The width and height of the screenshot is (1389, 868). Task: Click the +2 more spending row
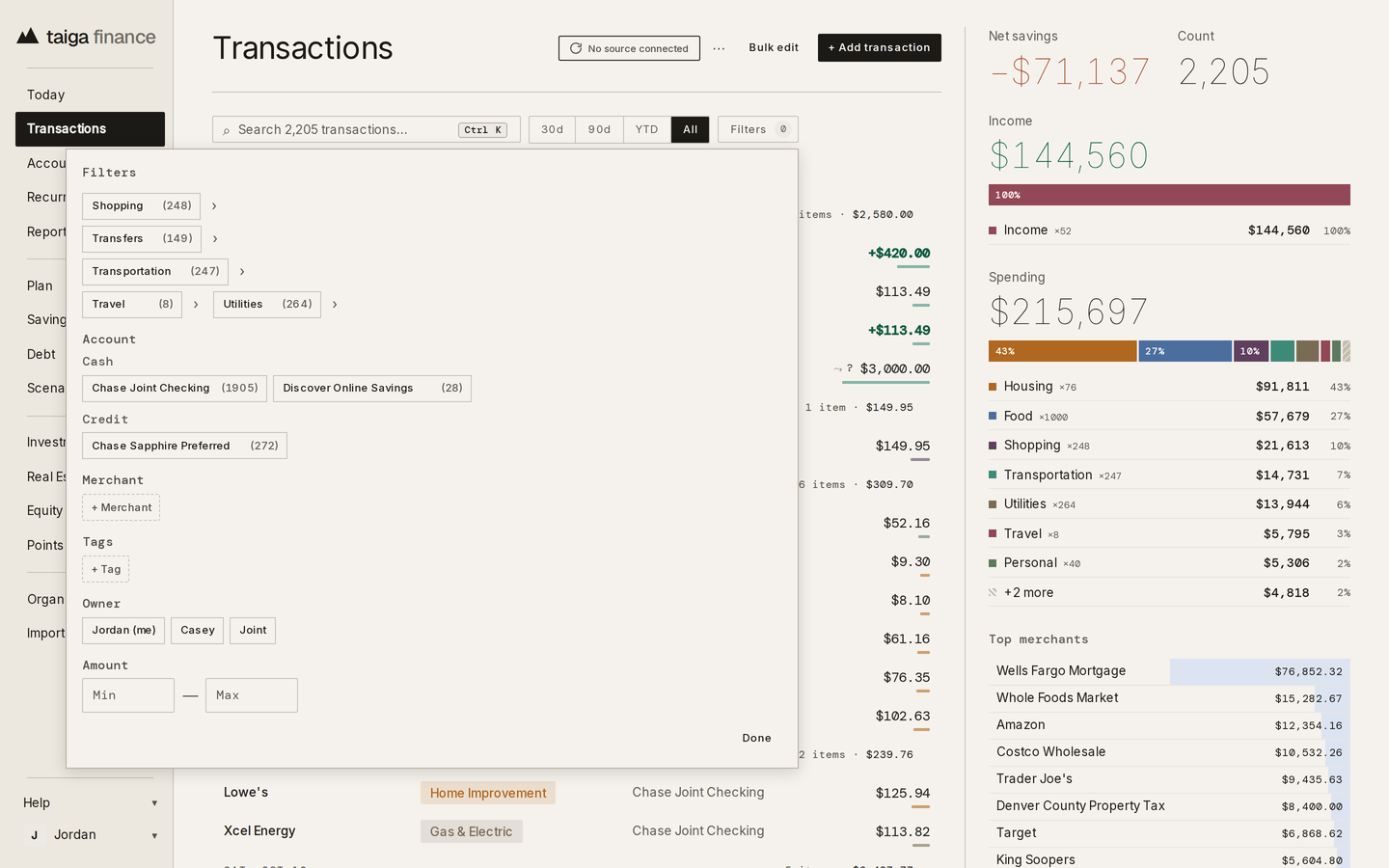point(1169,593)
